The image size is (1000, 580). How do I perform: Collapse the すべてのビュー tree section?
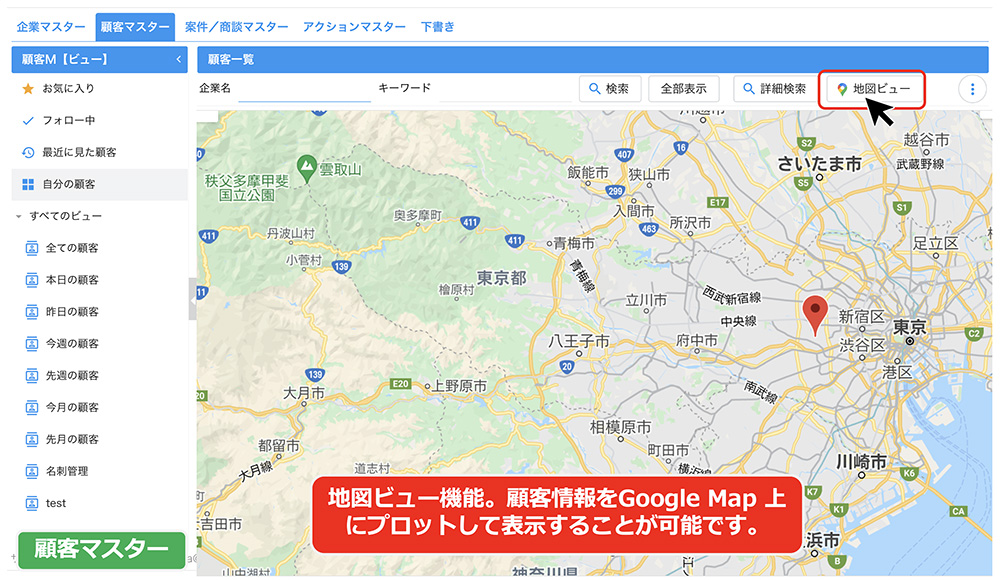point(18,216)
